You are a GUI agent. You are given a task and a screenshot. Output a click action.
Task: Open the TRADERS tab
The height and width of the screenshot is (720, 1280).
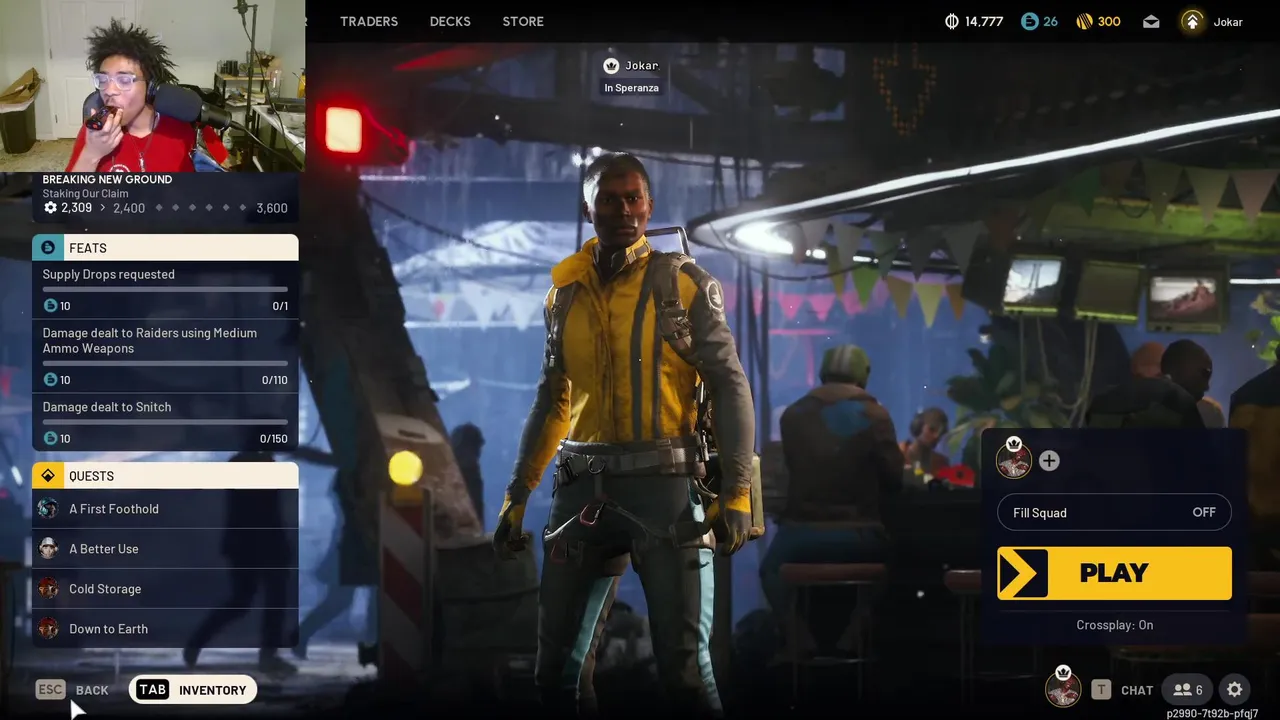(x=368, y=21)
